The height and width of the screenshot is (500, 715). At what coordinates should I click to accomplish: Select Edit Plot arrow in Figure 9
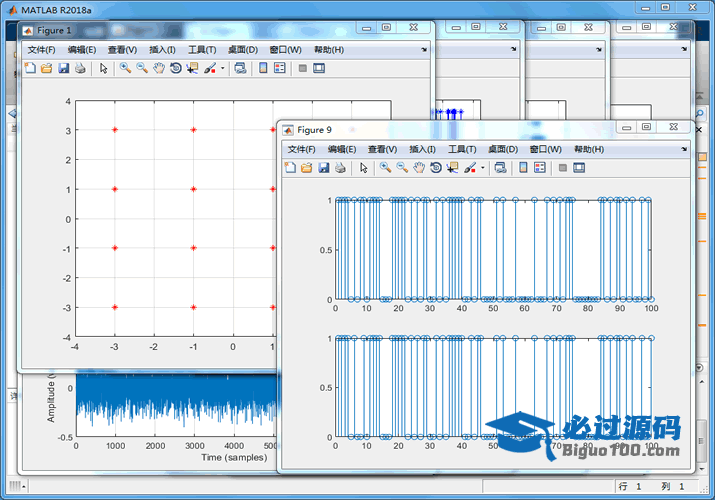point(363,168)
